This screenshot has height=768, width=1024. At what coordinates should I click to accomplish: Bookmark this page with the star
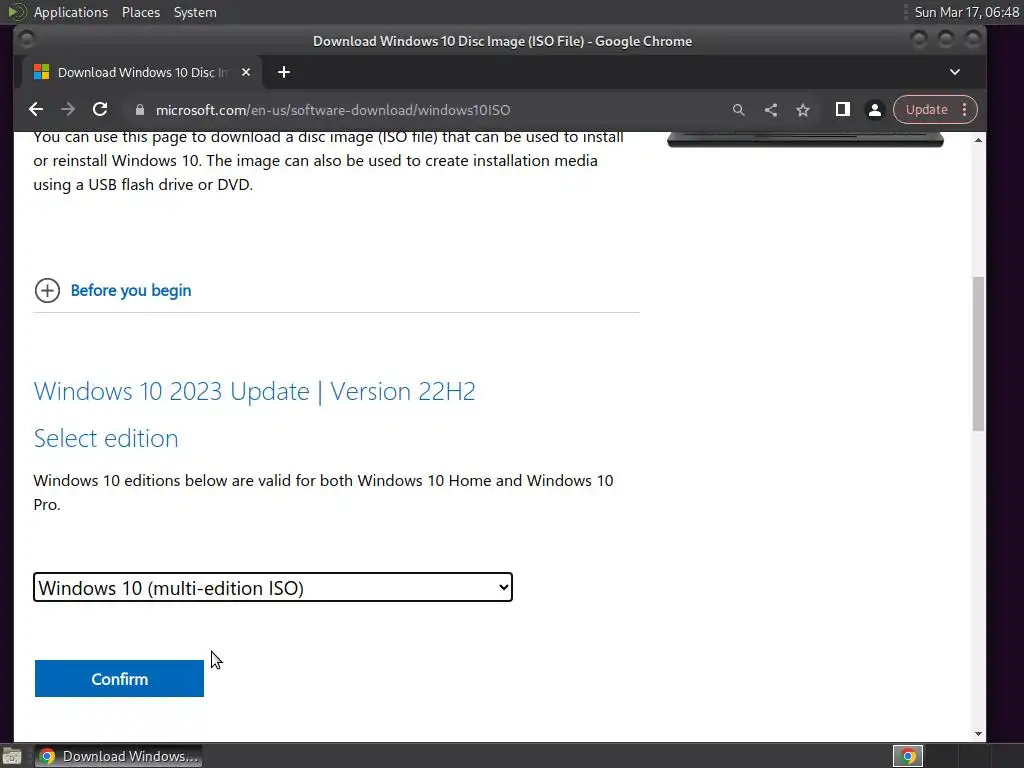803,110
